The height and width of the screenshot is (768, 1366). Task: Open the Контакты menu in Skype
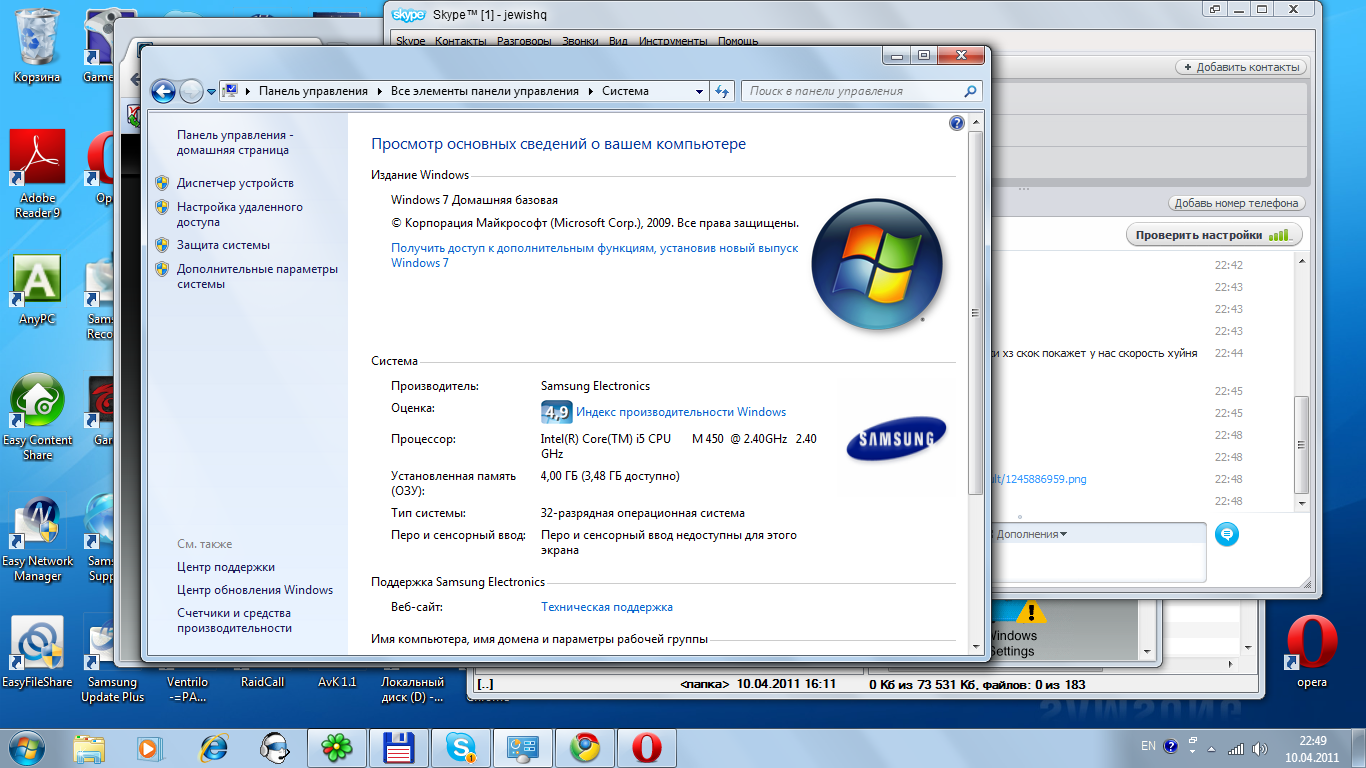(461, 41)
